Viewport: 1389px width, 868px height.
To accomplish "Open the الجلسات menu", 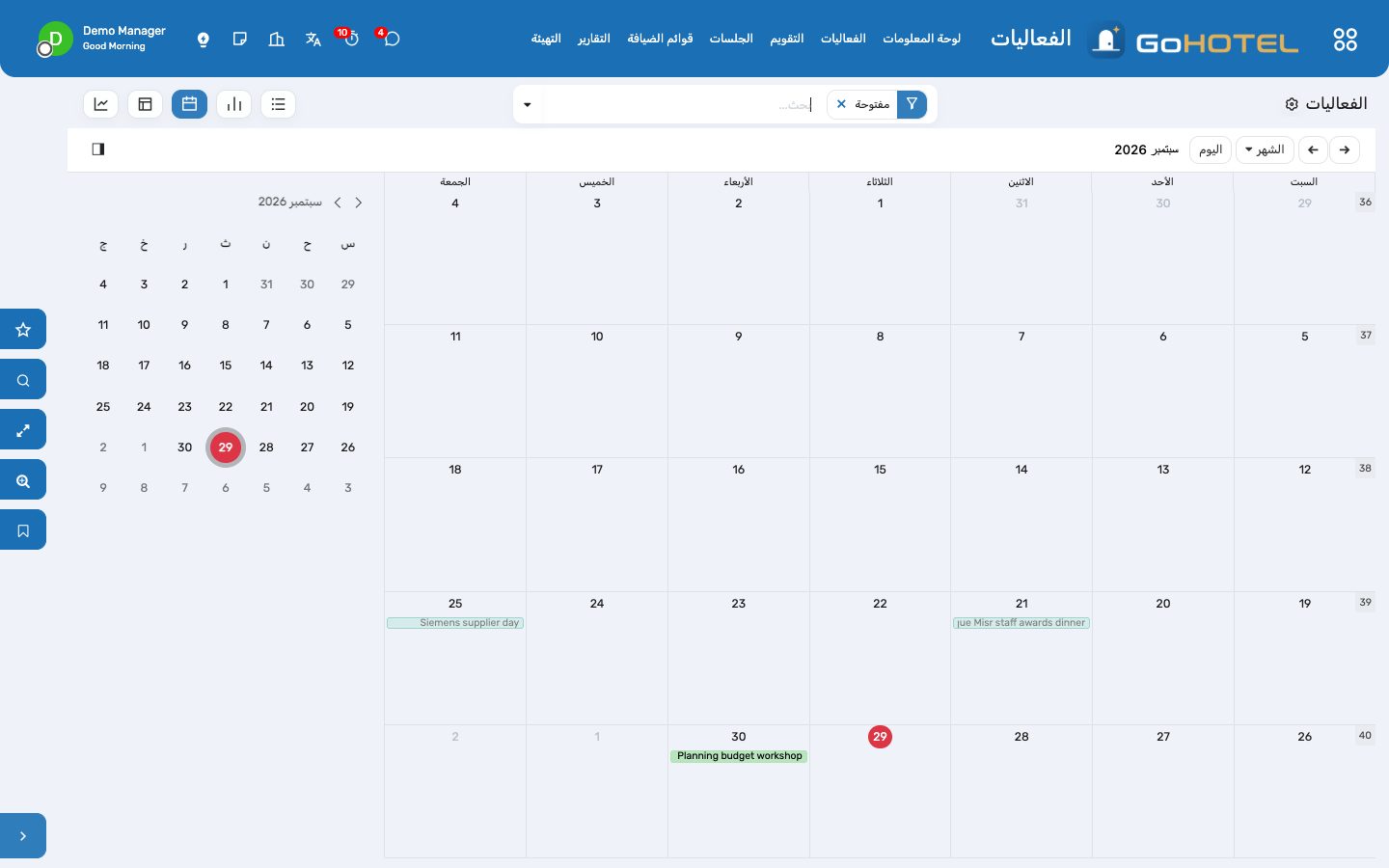I will (731, 39).
